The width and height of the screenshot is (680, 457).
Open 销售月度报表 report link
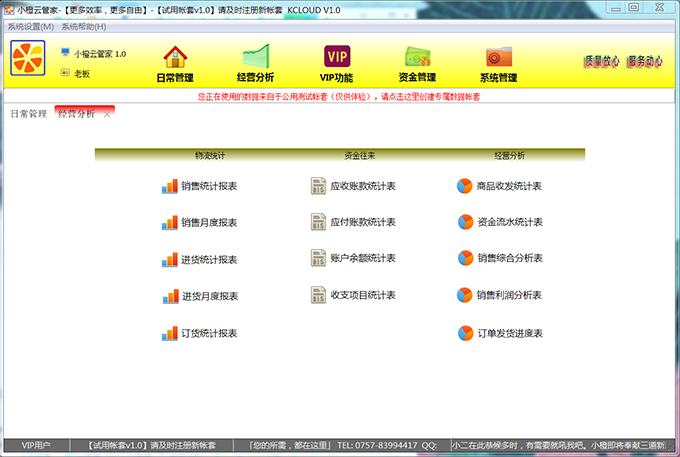(x=209, y=222)
